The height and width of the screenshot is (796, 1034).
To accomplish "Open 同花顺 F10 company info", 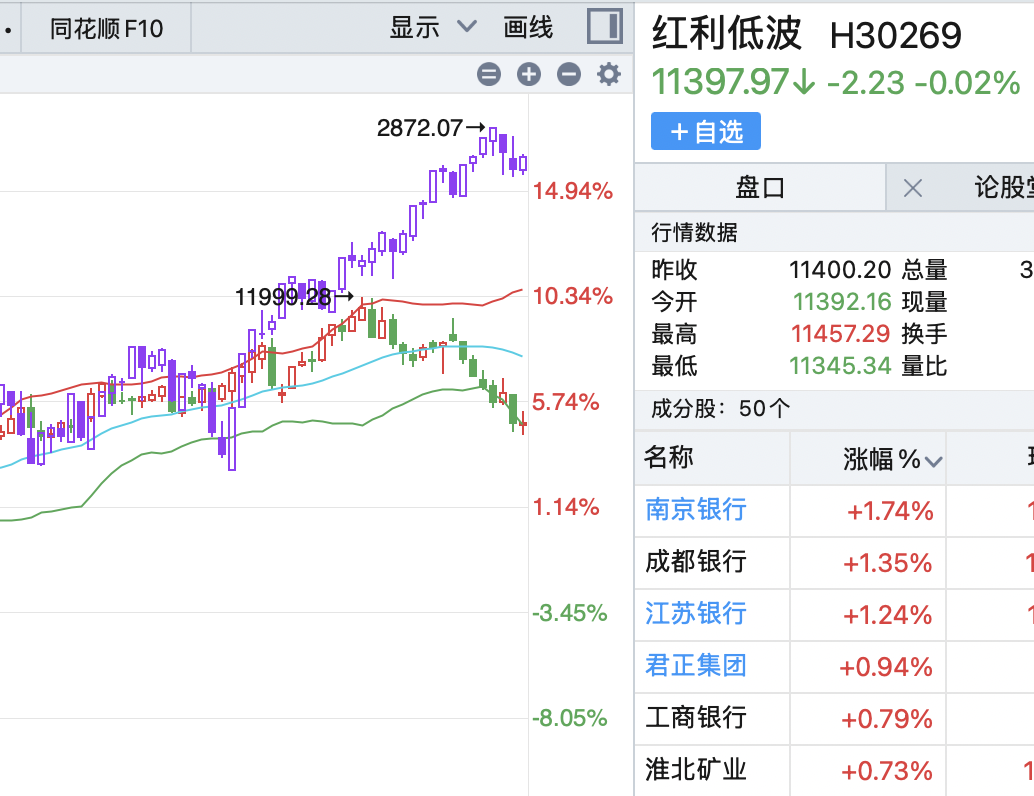I will (x=107, y=29).
